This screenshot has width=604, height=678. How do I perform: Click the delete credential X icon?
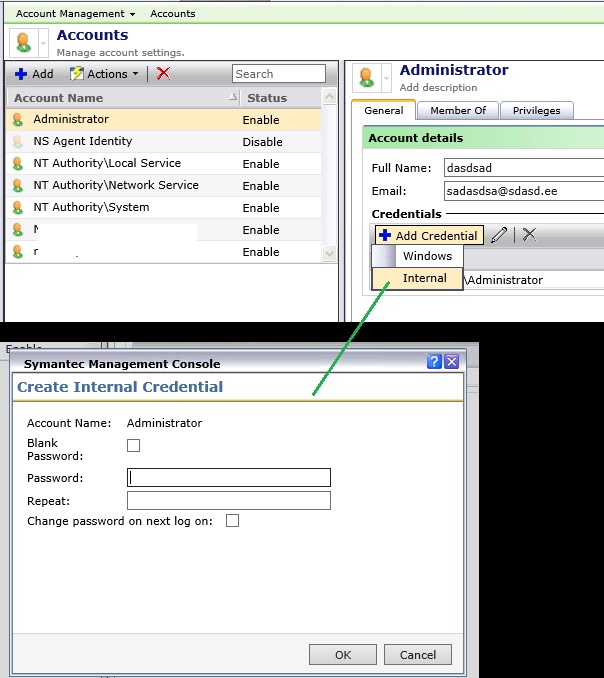pyautogui.click(x=529, y=234)
